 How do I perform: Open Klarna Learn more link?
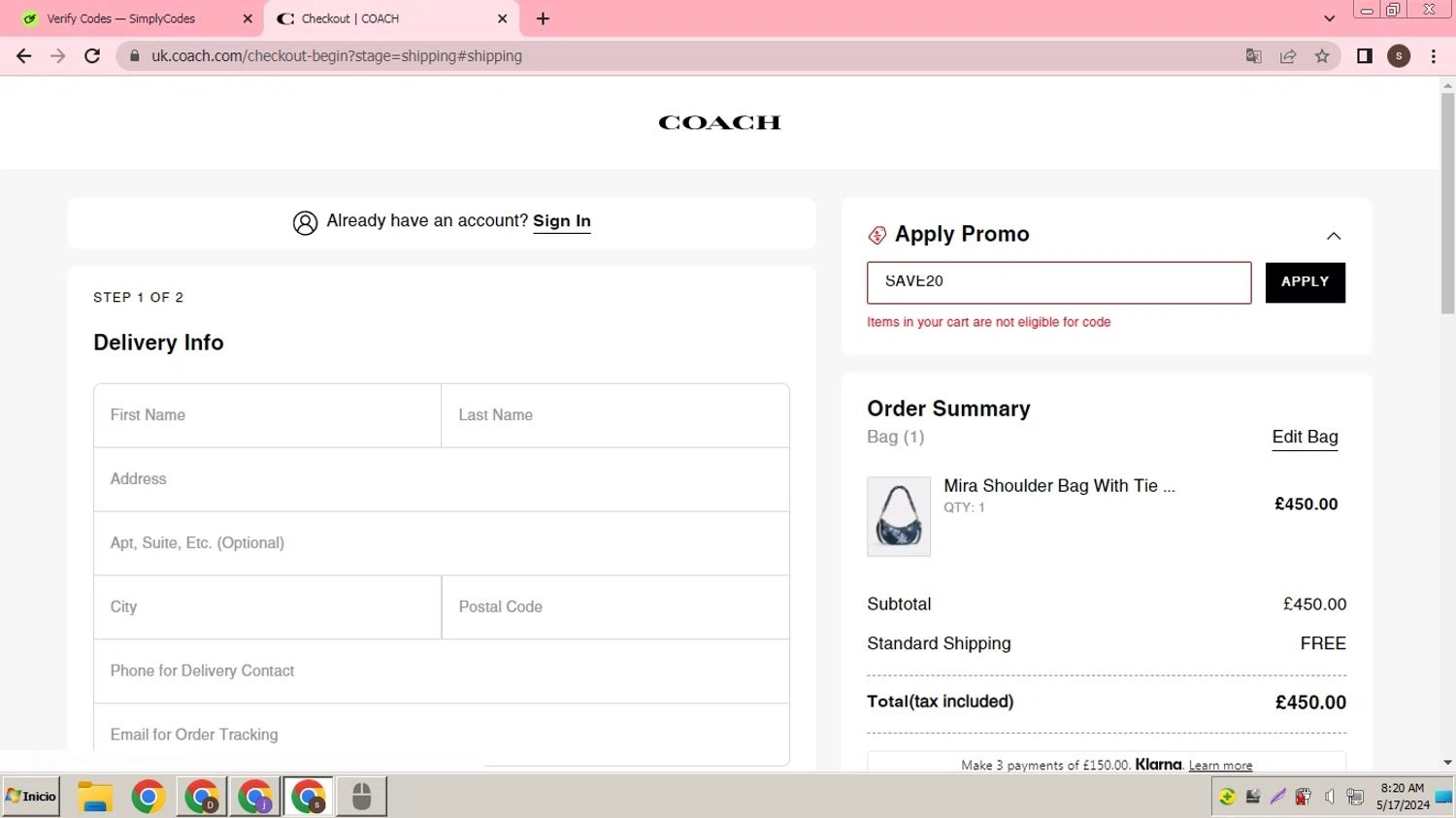[x=1220, y=766]
